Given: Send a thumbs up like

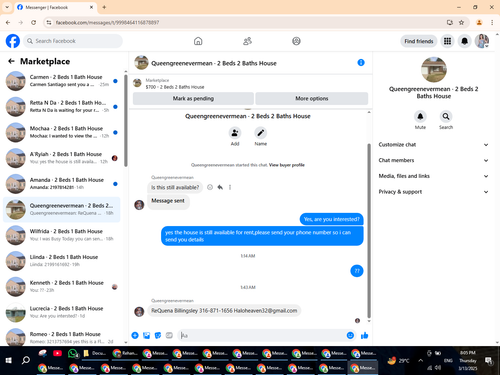Looking at the screenshot, I should pos(364,335).
